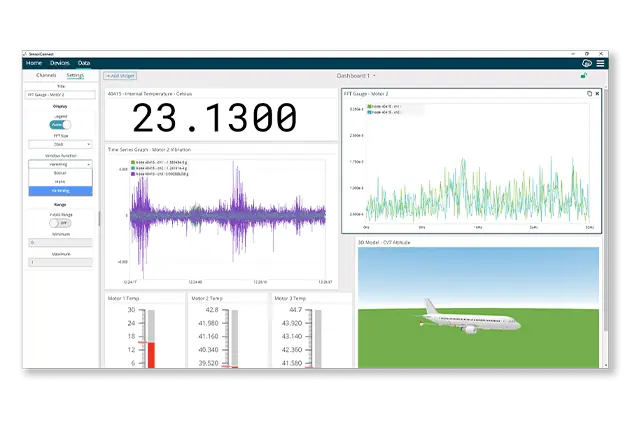Image resolution: width=640 pixels, height=428 pixels.
Task: Click the Maximum range input field
Action: tap(60, 262)
